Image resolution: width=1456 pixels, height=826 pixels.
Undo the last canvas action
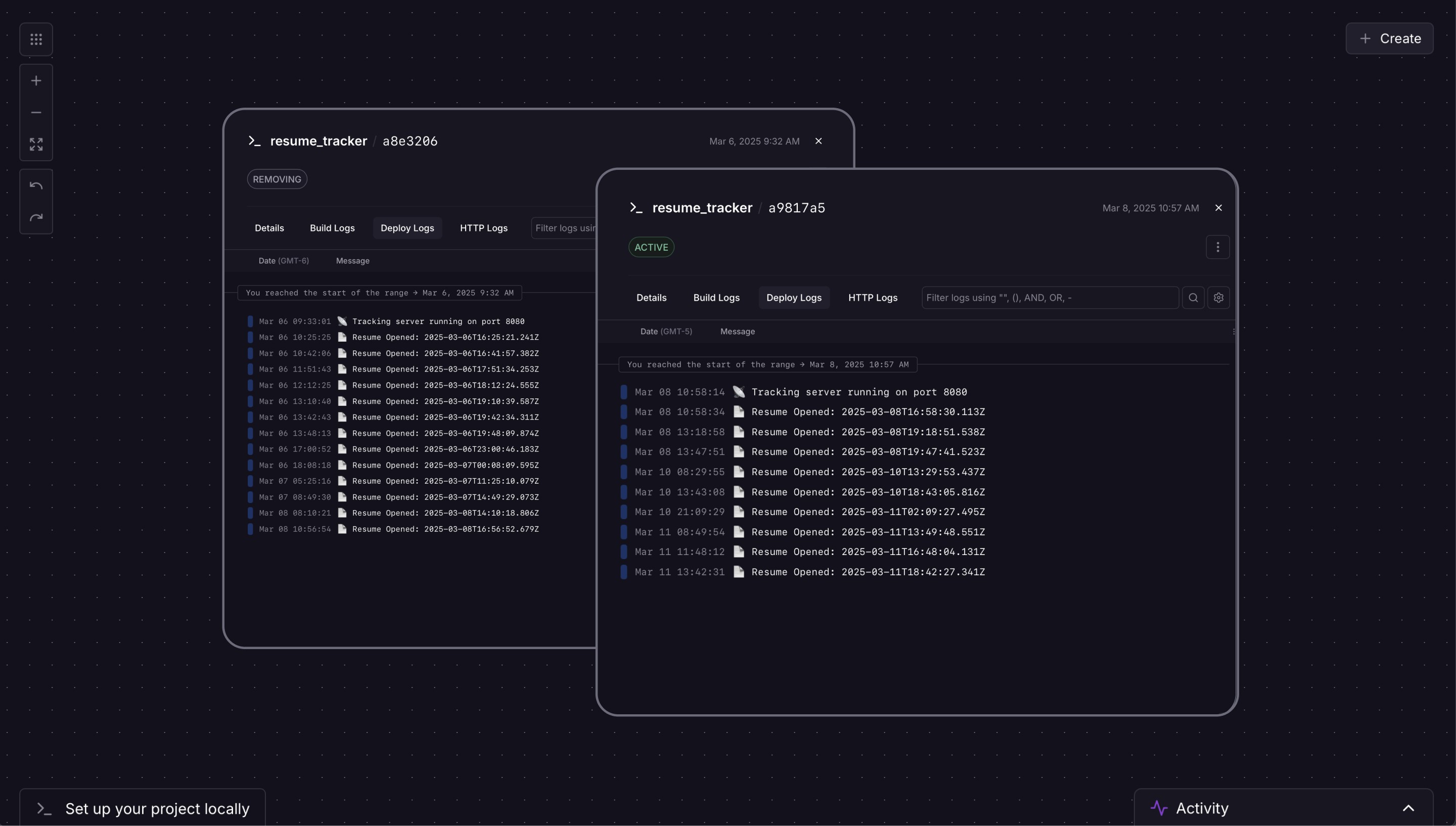tap(36, 186)
